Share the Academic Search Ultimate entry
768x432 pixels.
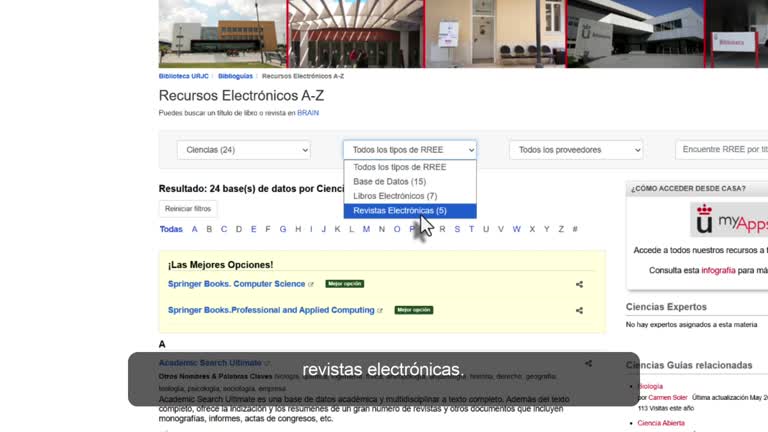[588, 363]
